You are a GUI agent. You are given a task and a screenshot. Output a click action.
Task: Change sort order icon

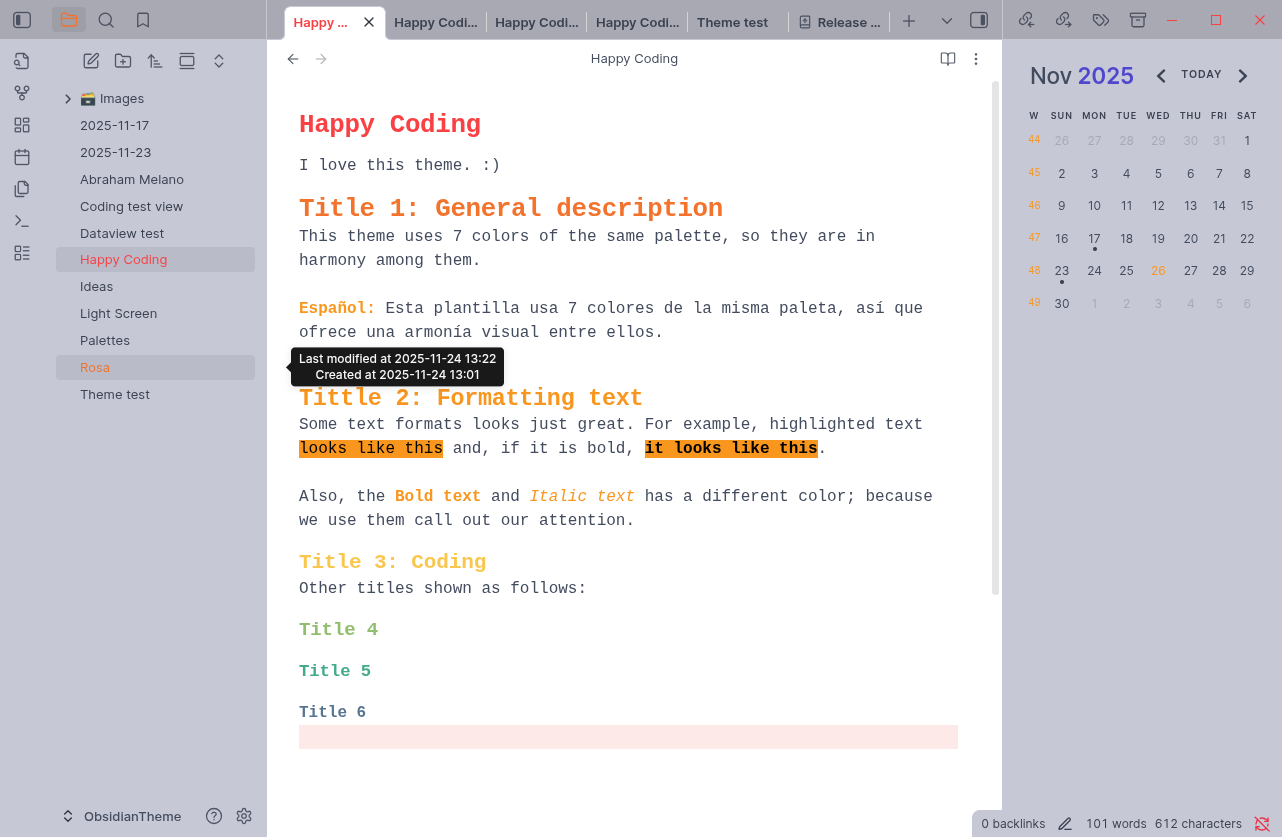(x=155, y=61)
